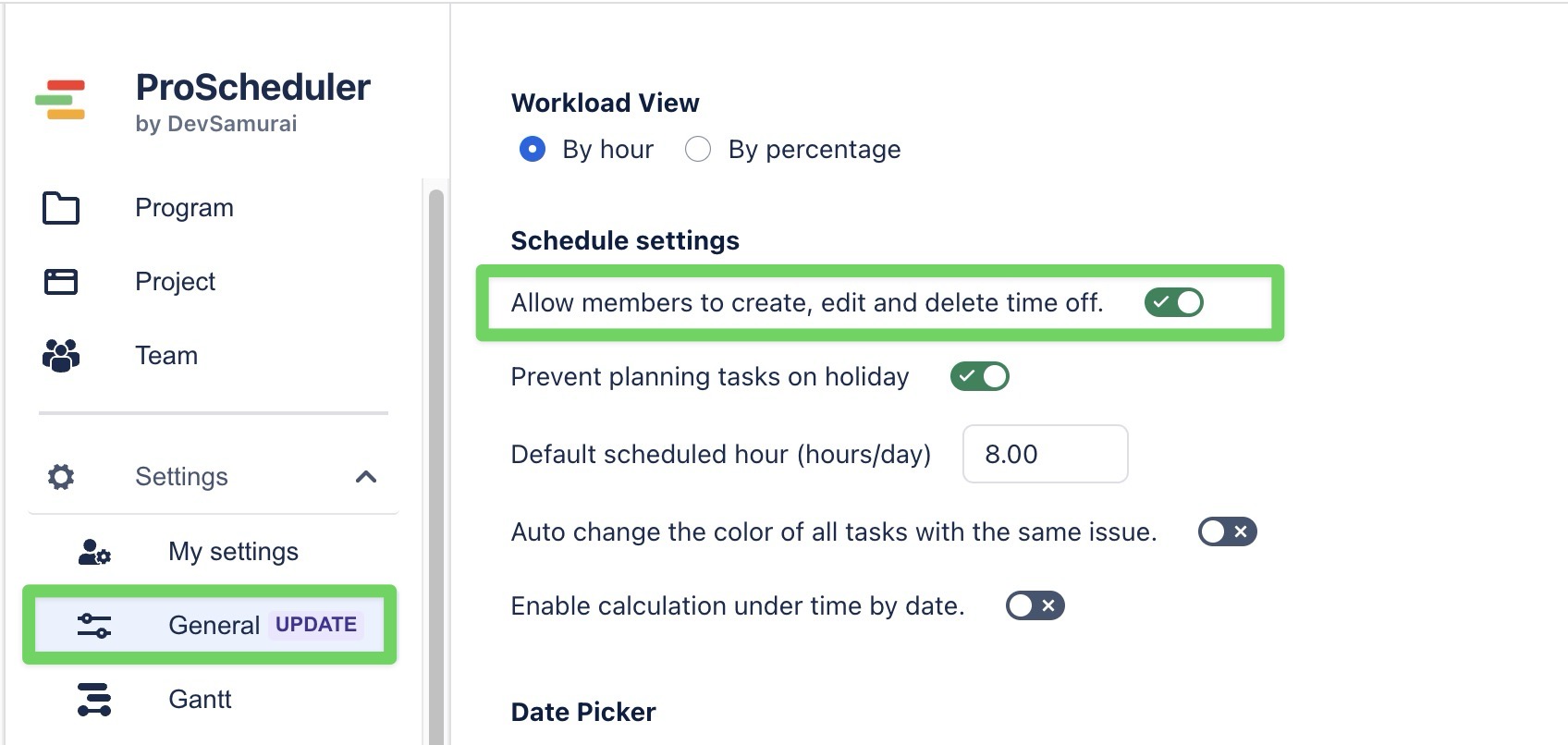The image size is (1568, 745).
Task: Enable calculation under time by date
Action: [x=1035, y=605]
